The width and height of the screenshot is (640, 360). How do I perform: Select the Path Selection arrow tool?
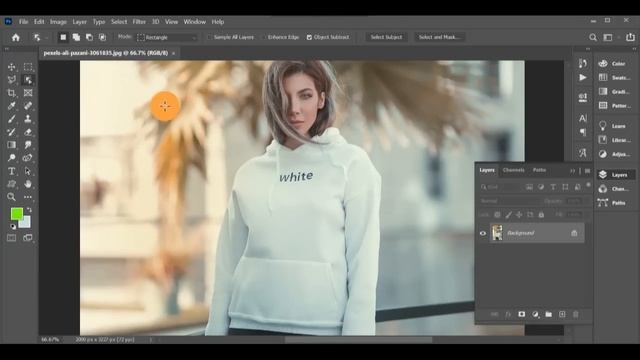(x=28, y=171)
